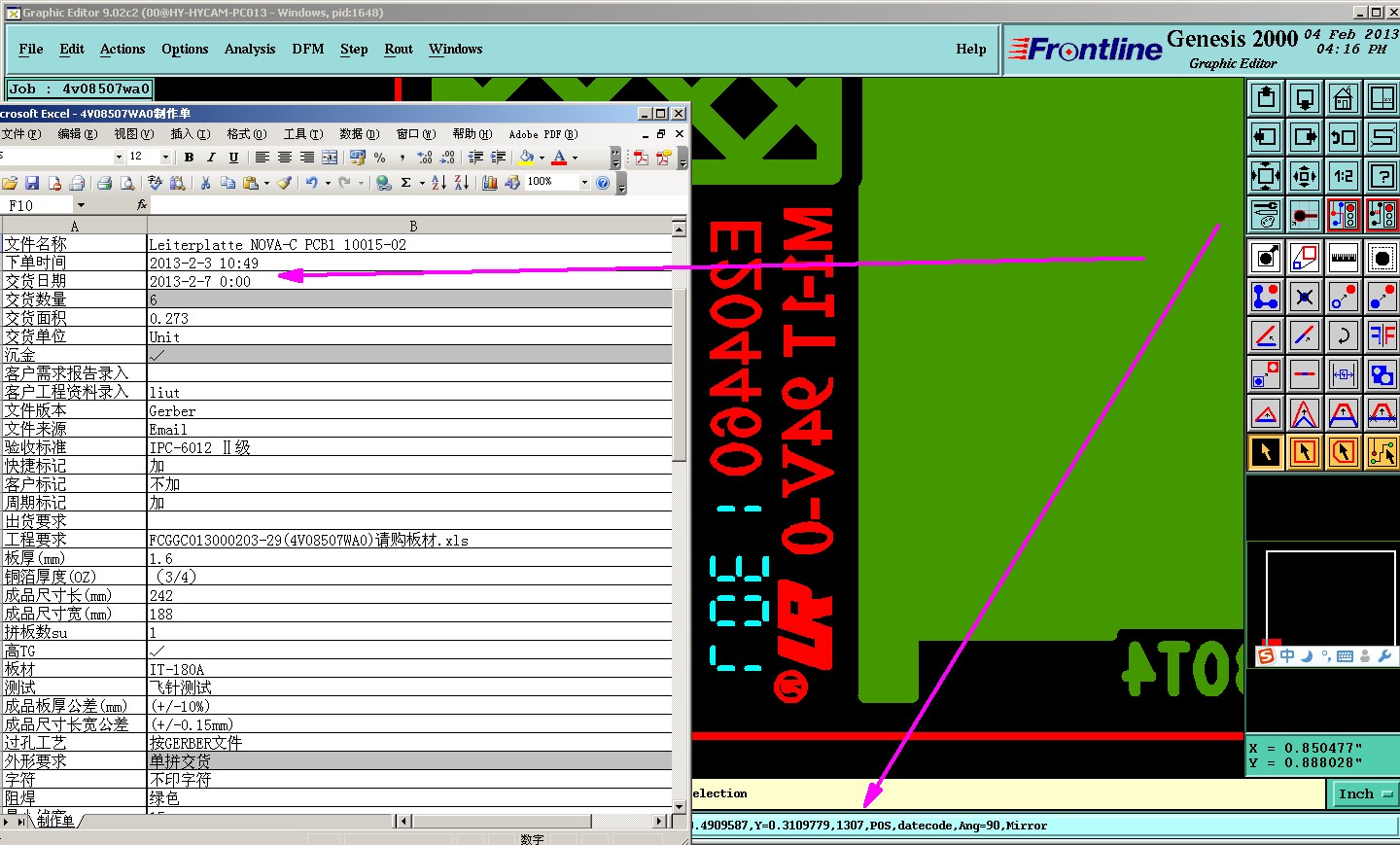Click the percent style icon in Excel
The height and width of the screenshot is (845, 1400).
point(379,158)
